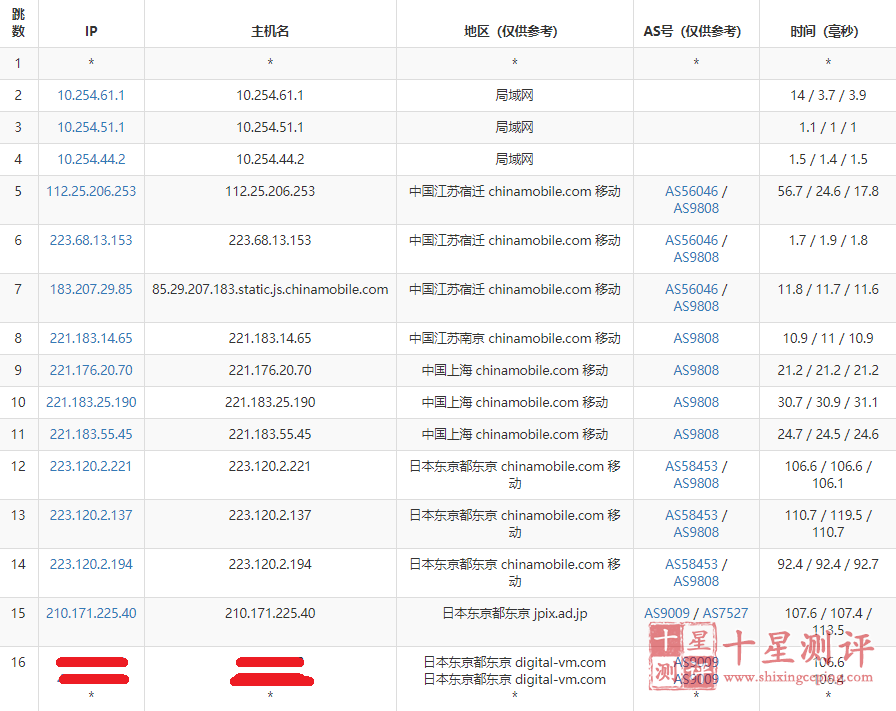Select time 56.7 / 24.6 / 17.8
This screenshot has width=896, height=711.
pos(827,191)
